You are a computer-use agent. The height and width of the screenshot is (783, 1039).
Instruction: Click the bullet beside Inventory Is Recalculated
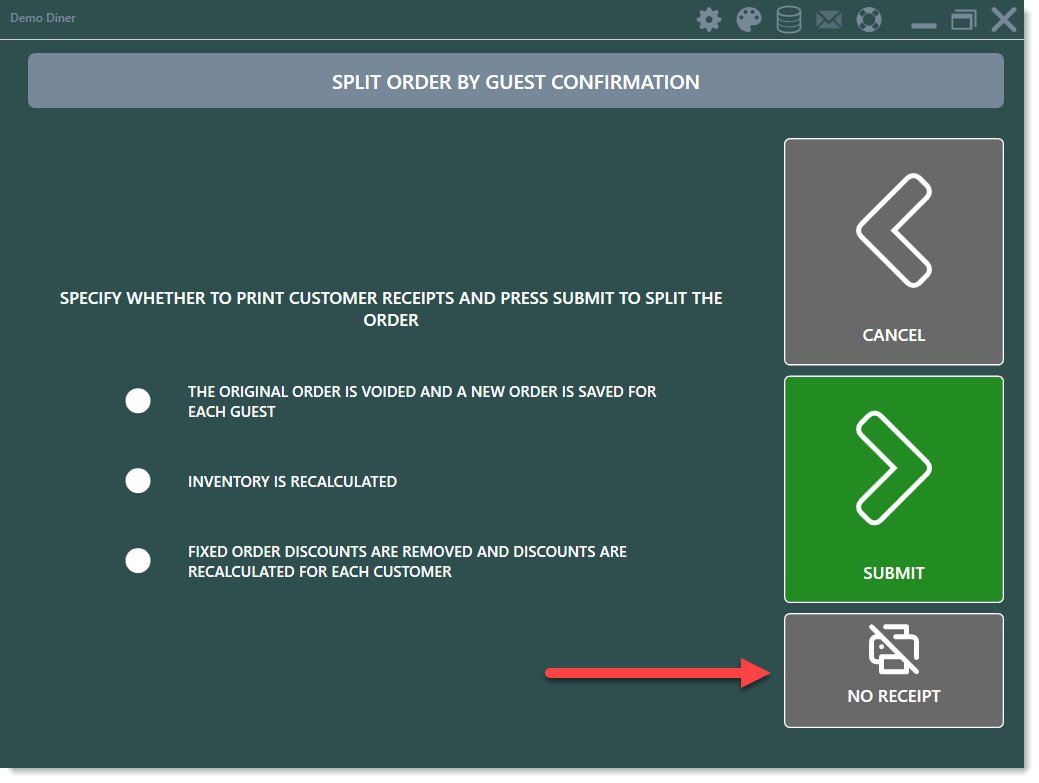tap(138, 481)
